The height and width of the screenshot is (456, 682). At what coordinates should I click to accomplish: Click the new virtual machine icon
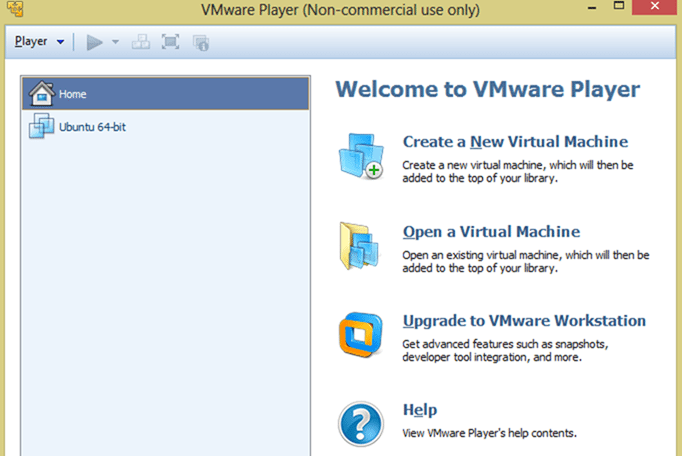tap(361, 156)
